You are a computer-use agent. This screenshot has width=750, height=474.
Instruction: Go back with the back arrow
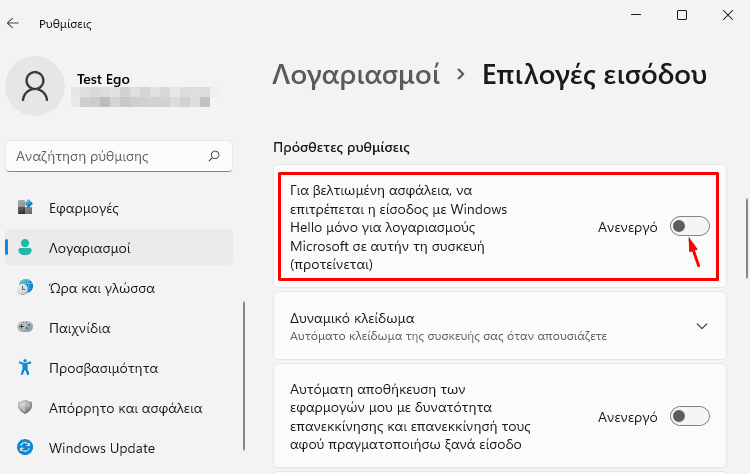[x=13, y=23]
